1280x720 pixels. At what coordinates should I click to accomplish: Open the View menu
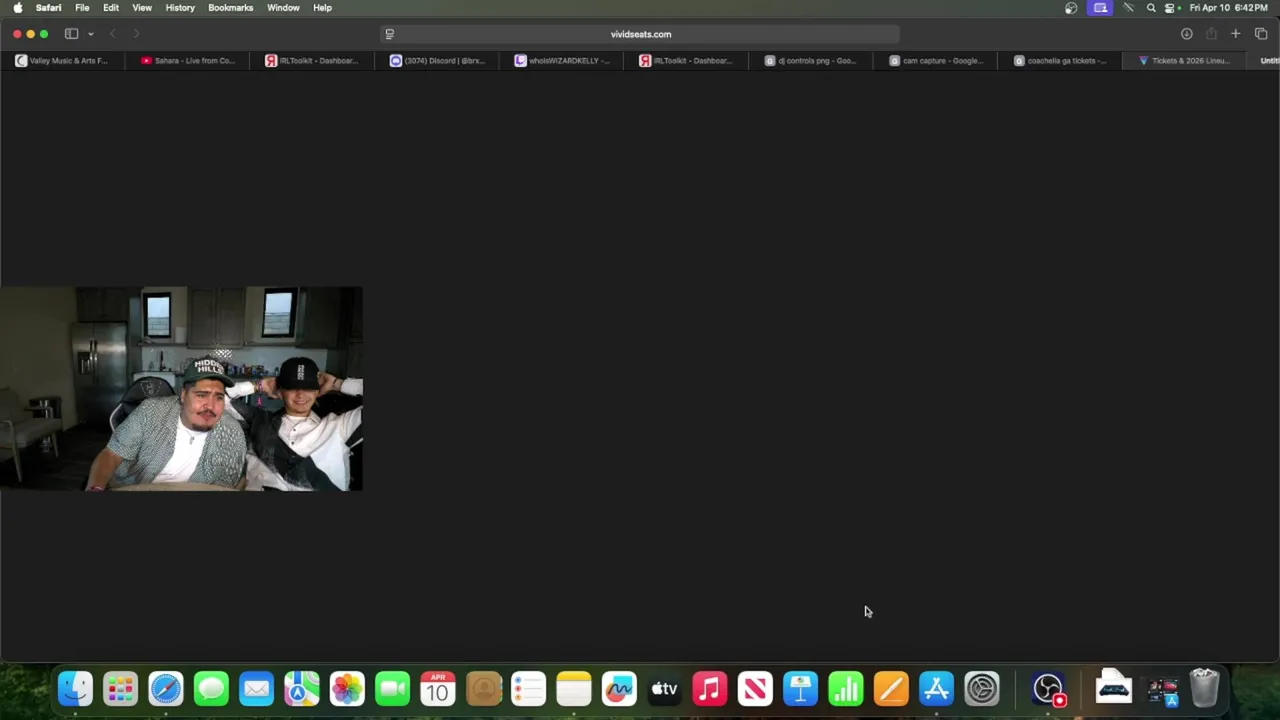[x=142, y=8]
